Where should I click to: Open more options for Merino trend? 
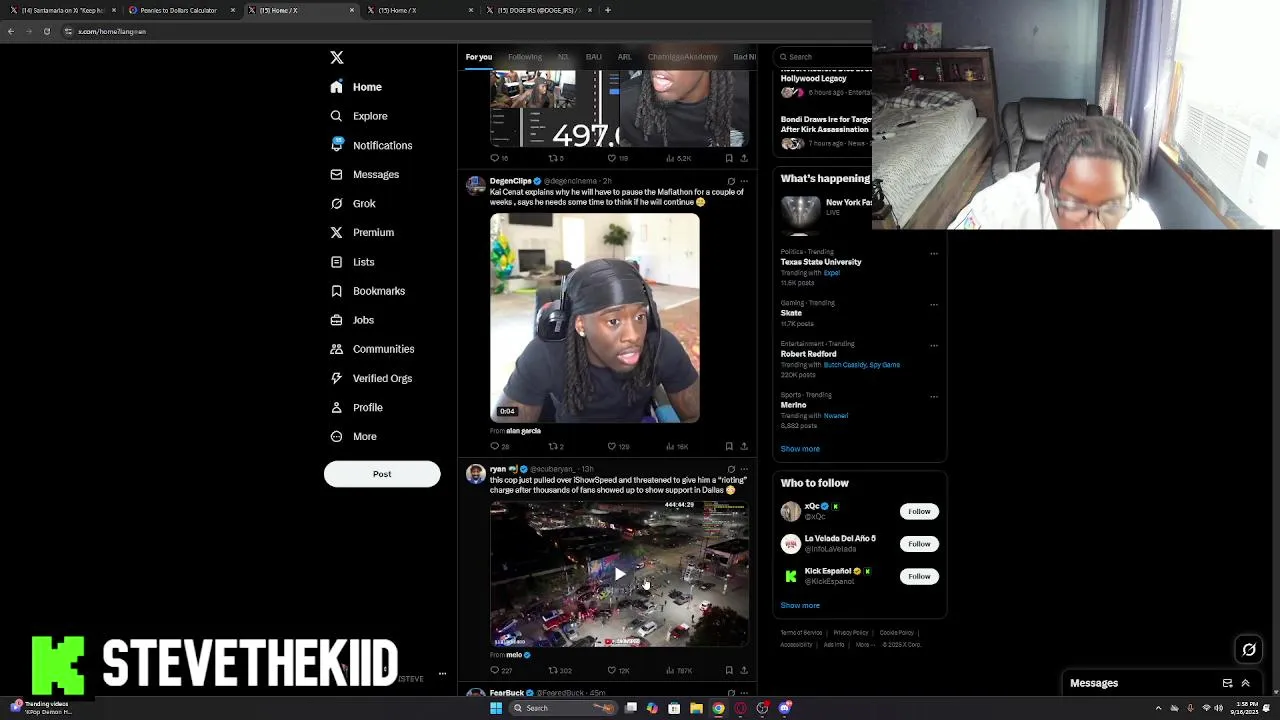[x=934, y=396]
